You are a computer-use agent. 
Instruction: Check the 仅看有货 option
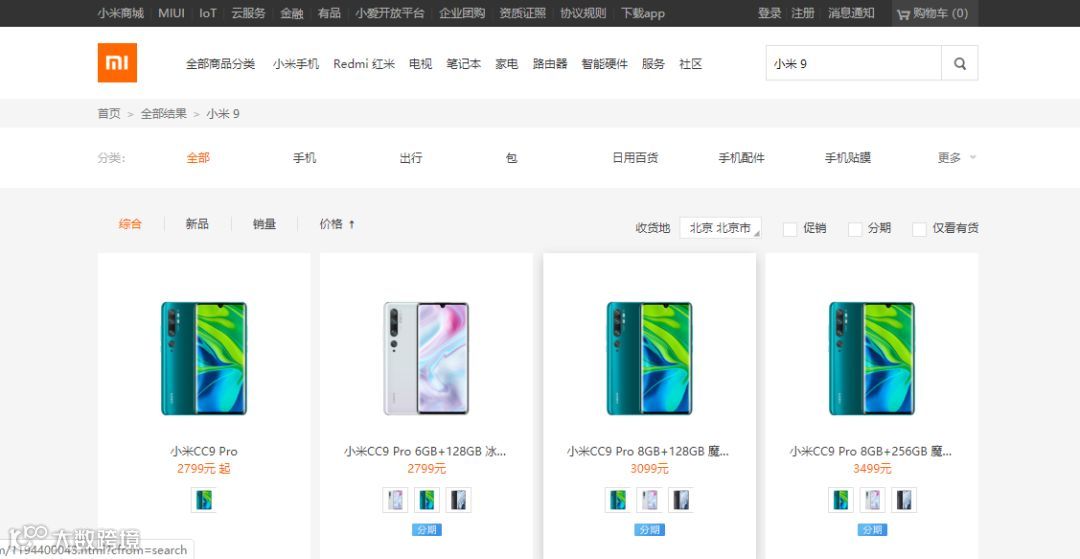click(919, 229)
